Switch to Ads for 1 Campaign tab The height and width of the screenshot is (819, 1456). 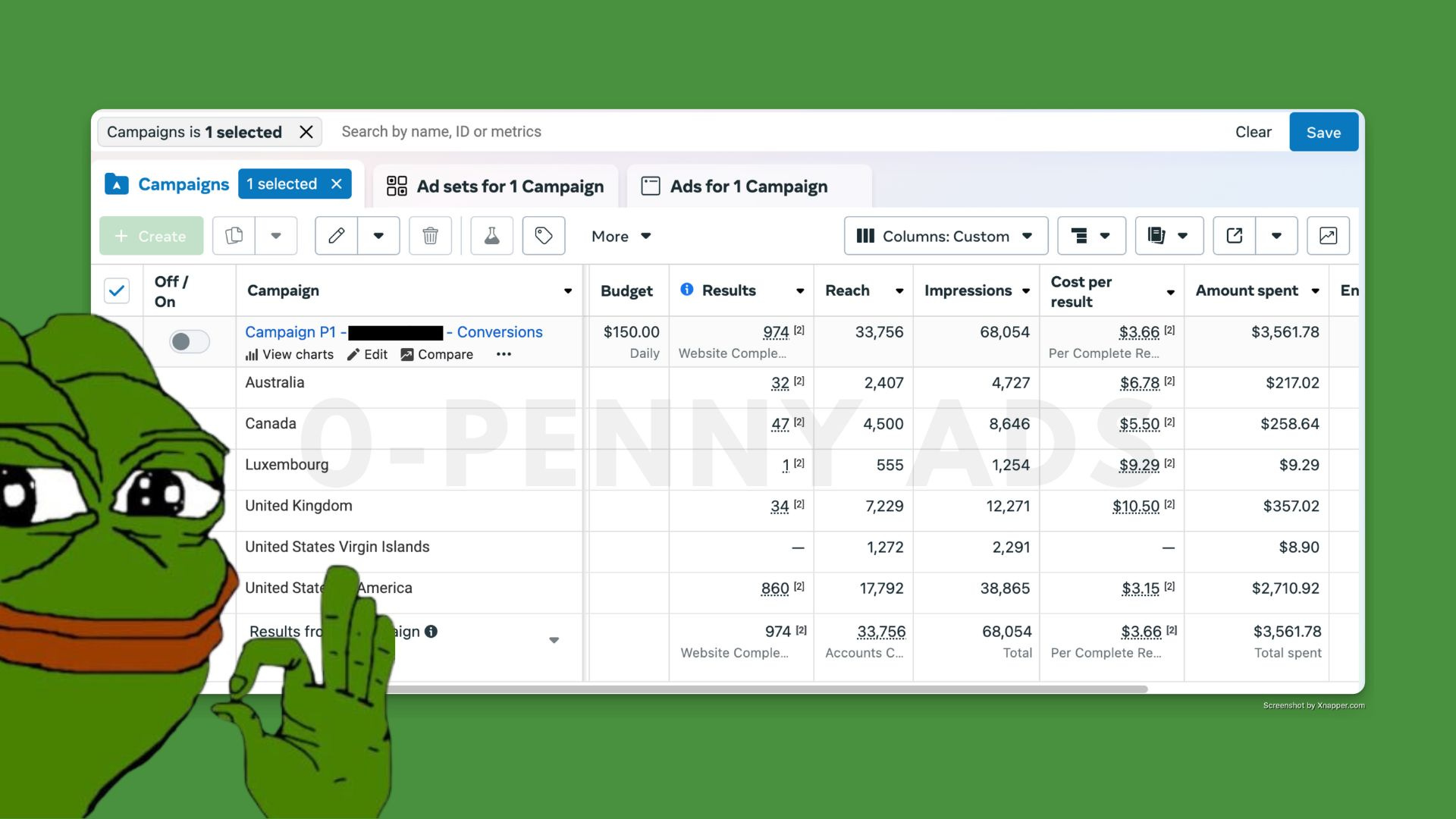[x=749, y=186]
